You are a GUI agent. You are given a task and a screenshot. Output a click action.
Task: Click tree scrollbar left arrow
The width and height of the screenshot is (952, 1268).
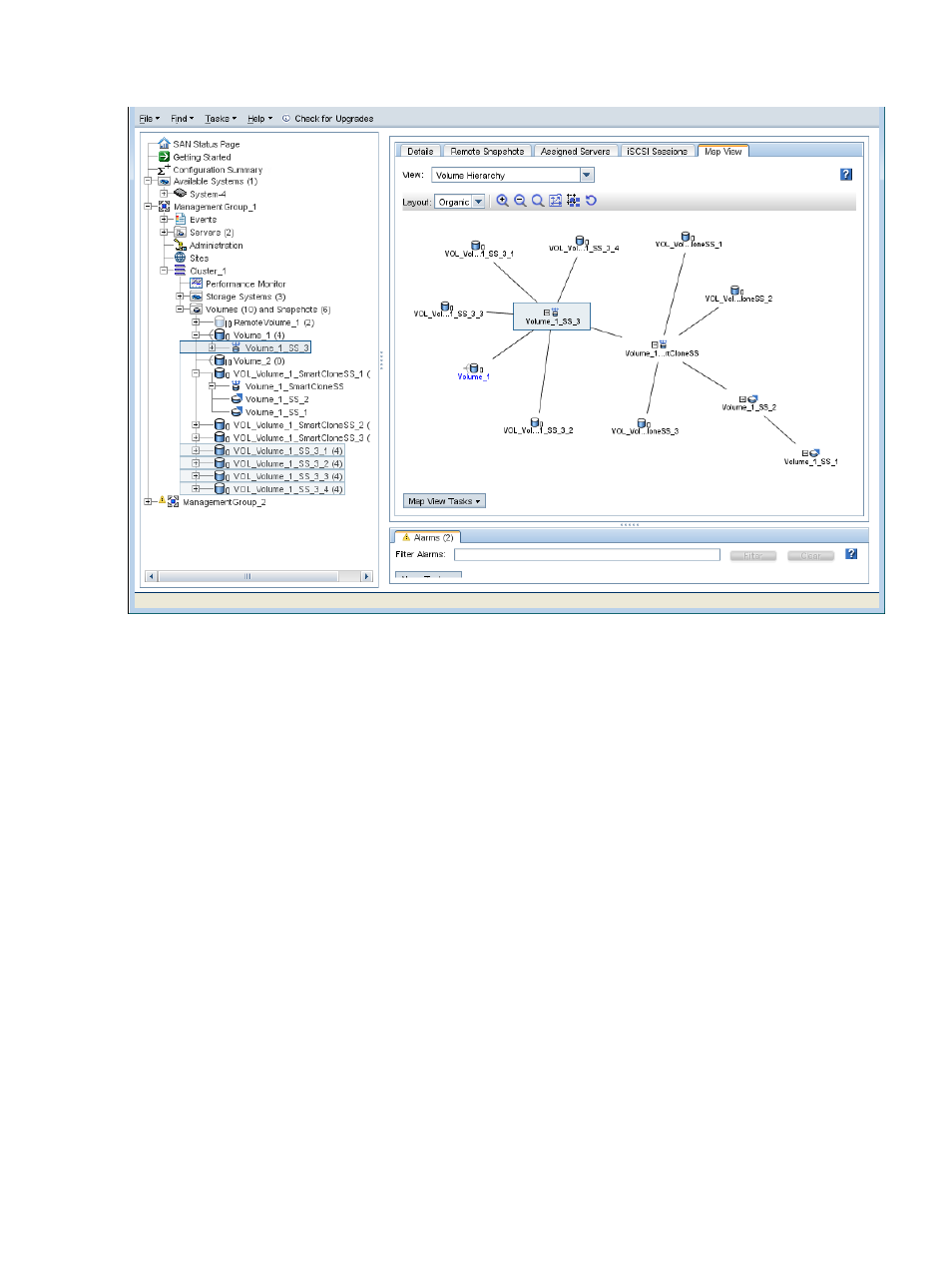tap(152, 576)
